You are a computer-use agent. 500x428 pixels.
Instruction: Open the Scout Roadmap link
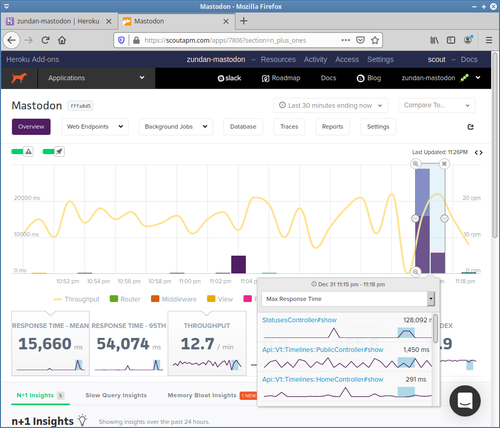[x=281, y=78]
